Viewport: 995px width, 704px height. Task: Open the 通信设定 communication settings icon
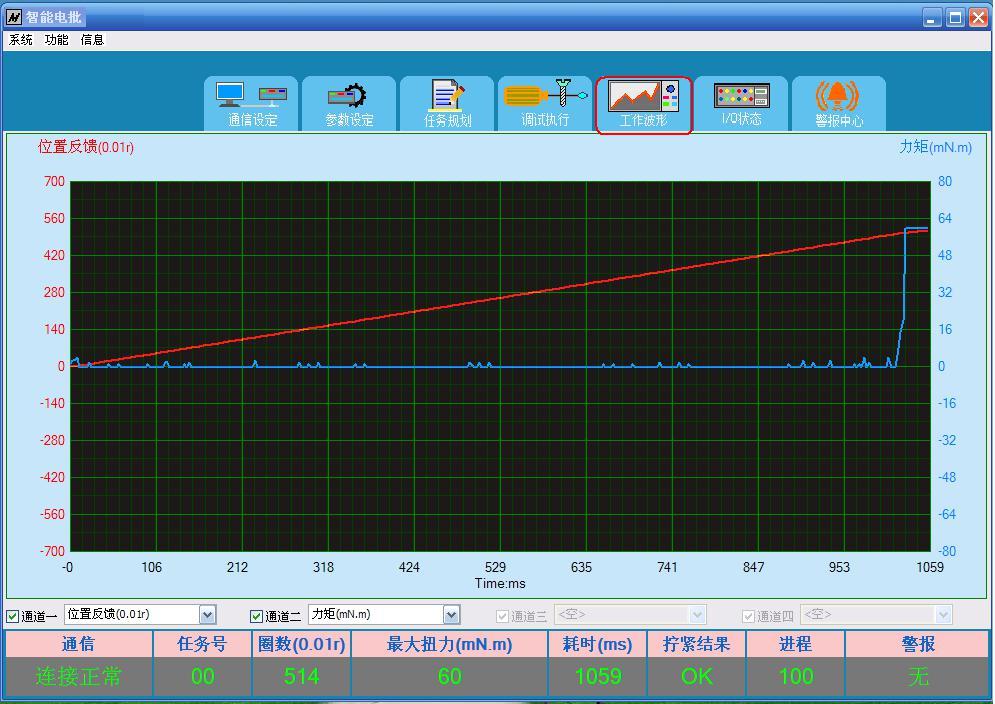[251, 103]
